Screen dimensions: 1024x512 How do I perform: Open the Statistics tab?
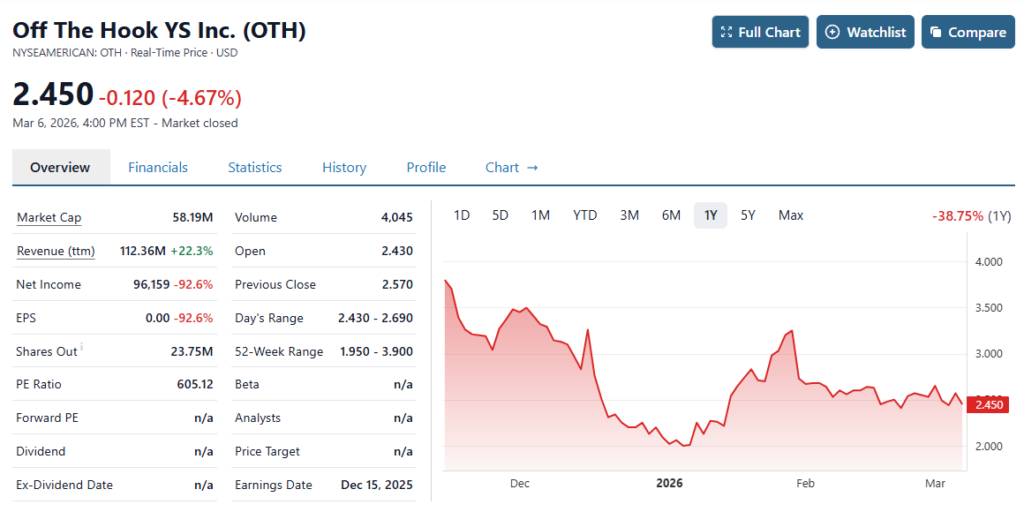coord(255,167)
